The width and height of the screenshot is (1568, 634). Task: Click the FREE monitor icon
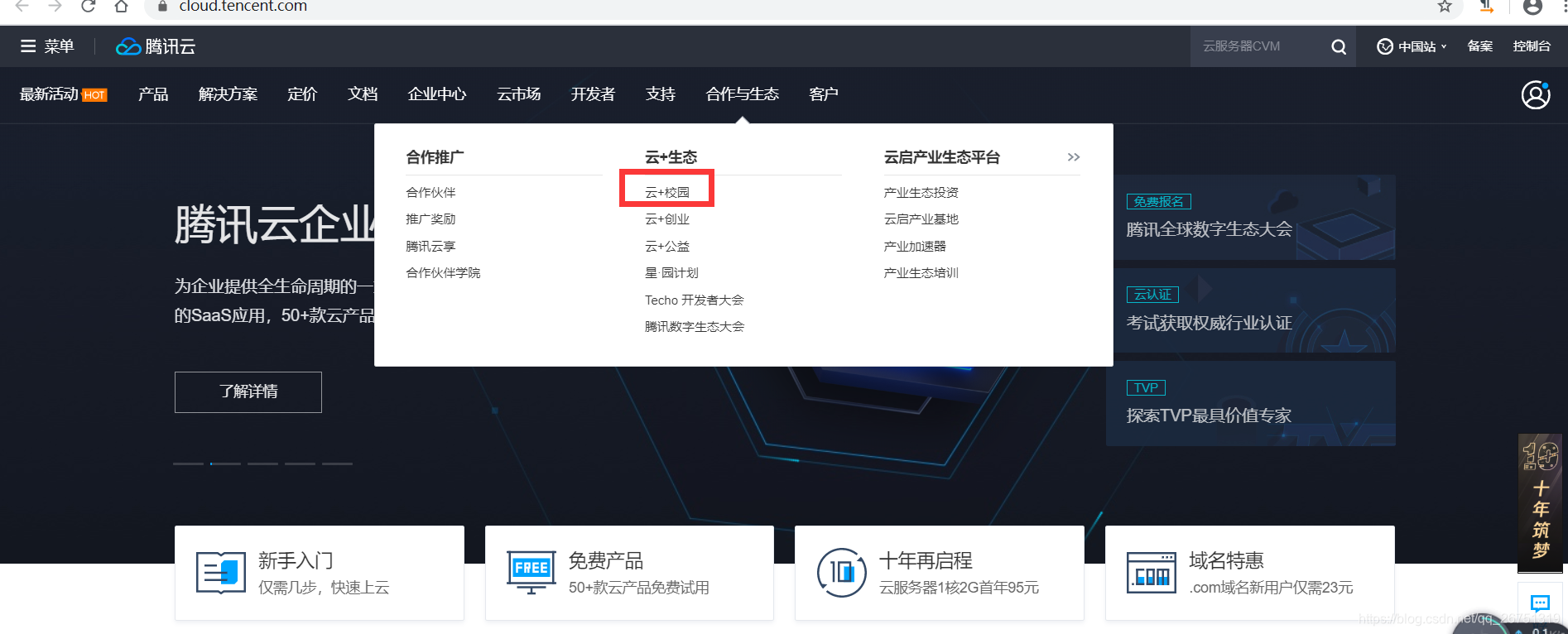[531, 573]
